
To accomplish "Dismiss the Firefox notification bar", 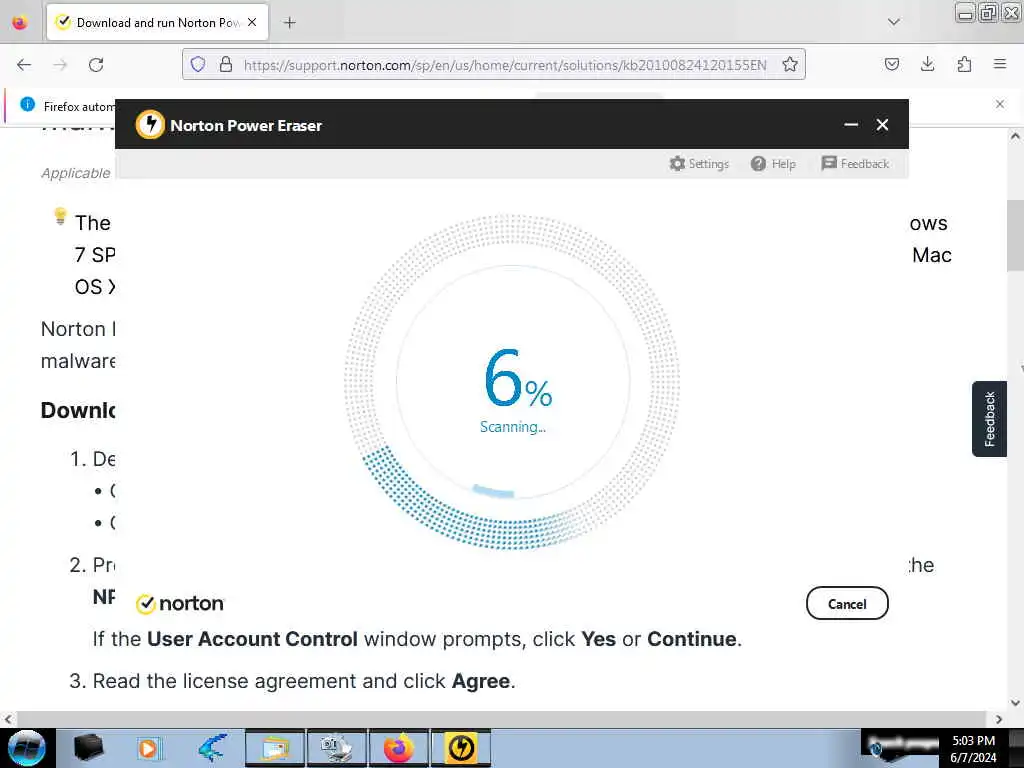I will 1000,104.
